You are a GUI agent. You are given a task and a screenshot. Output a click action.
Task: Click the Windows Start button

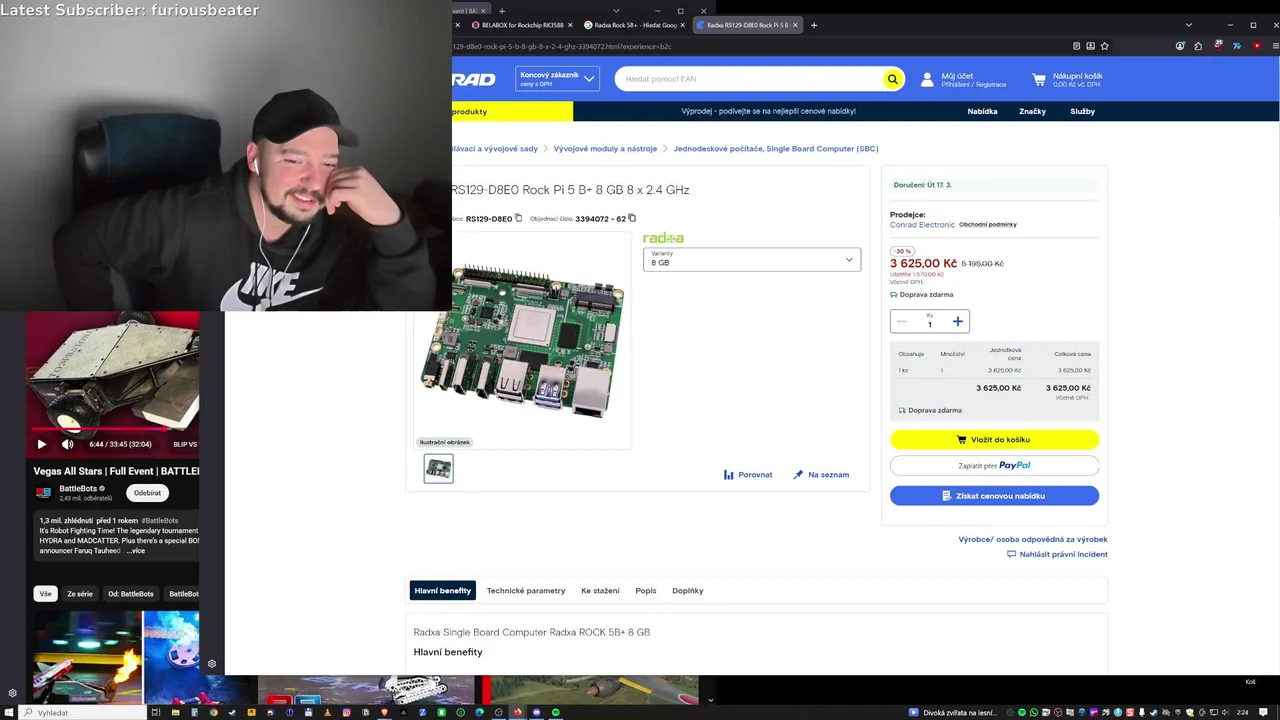[11, 712]
